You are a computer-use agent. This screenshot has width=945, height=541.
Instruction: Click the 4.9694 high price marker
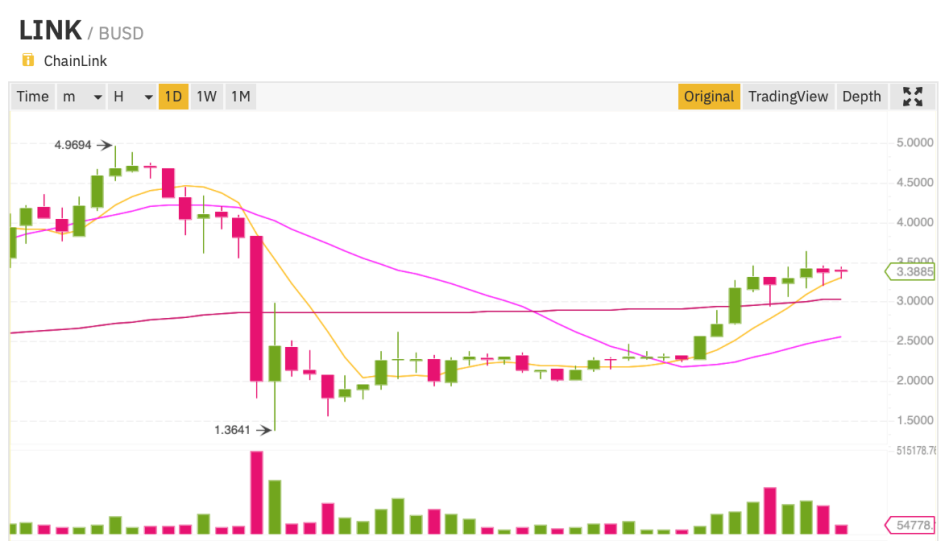click(x=73, y=145)
